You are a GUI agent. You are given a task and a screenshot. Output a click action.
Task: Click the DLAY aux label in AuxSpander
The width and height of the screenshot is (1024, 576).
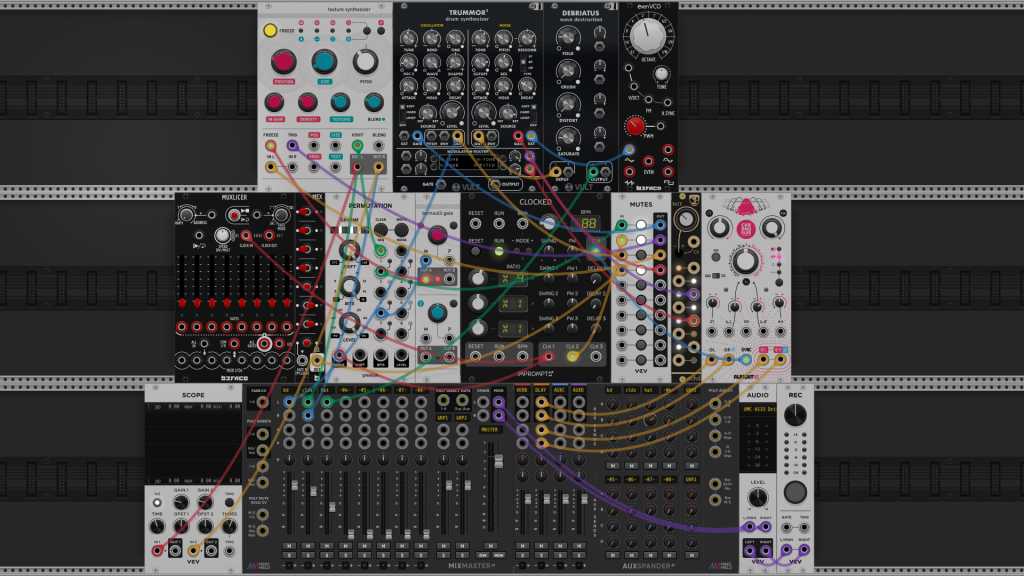tap(541, 391)
